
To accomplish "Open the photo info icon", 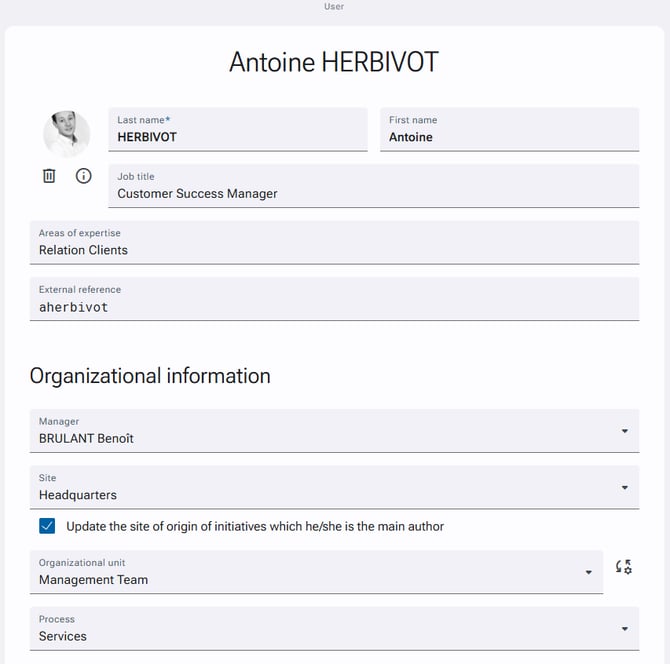I will 83,176.
